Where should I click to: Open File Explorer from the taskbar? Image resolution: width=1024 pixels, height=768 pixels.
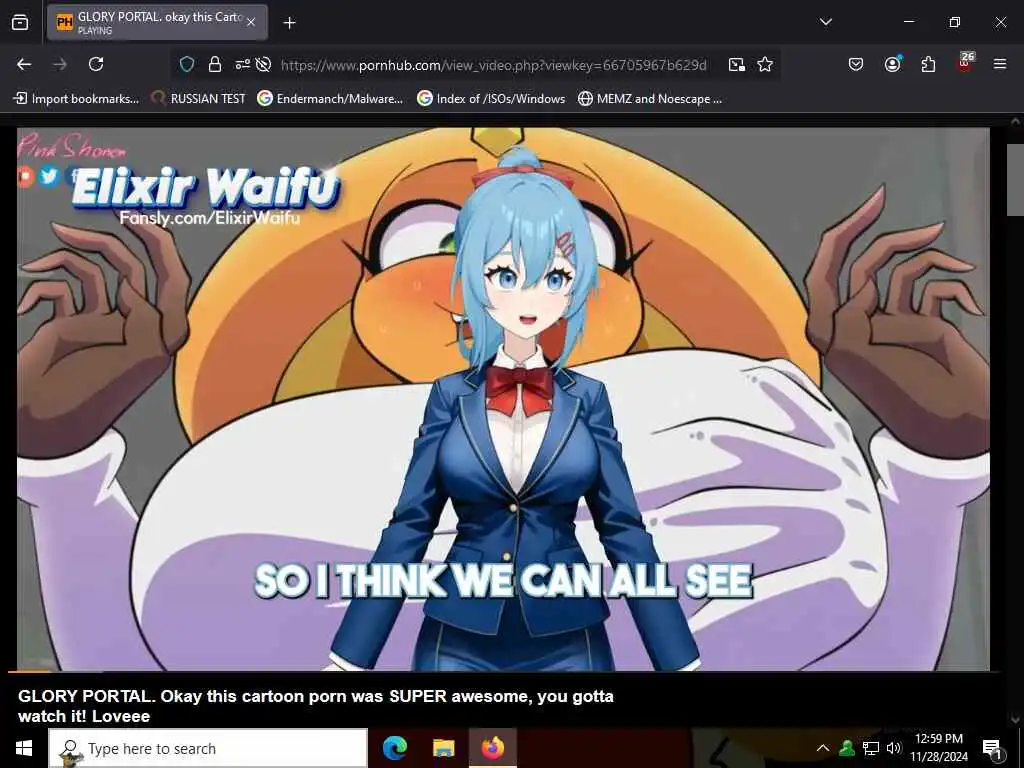click(443, 748)
